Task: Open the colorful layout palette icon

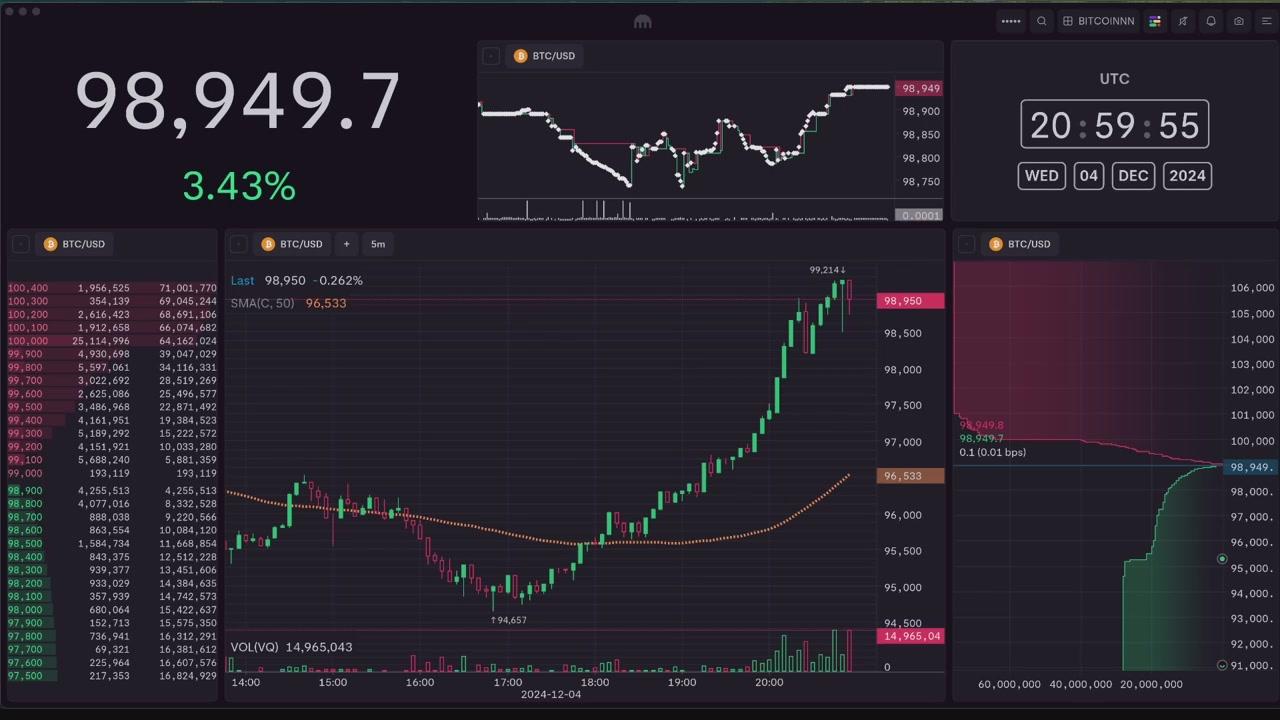Action: click(1155, 21)
